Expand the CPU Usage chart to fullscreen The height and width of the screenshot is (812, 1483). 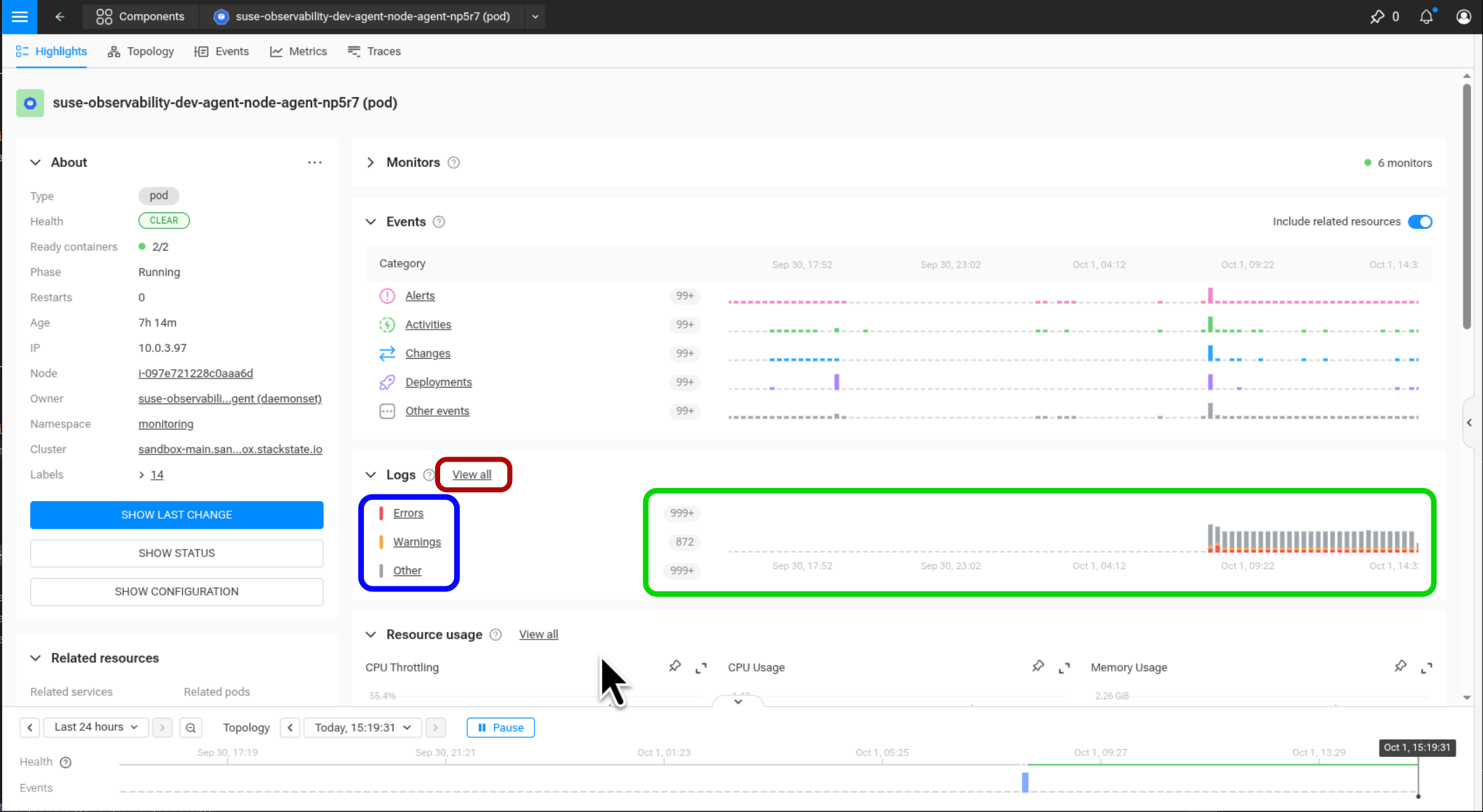pyautogui.click(x=1064, y=667)
